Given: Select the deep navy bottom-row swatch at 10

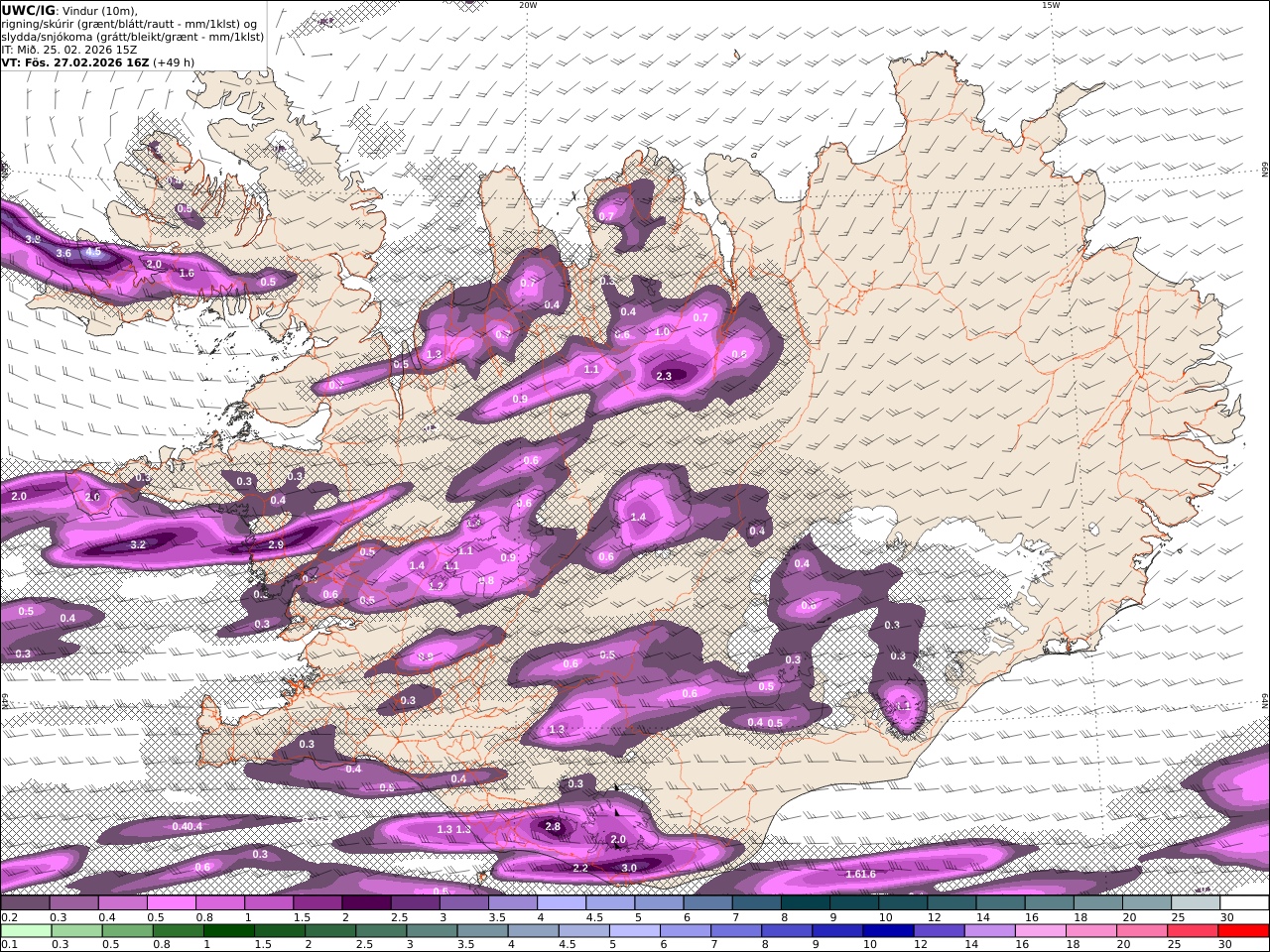Looking at the screenshot, I should (887, 931).
